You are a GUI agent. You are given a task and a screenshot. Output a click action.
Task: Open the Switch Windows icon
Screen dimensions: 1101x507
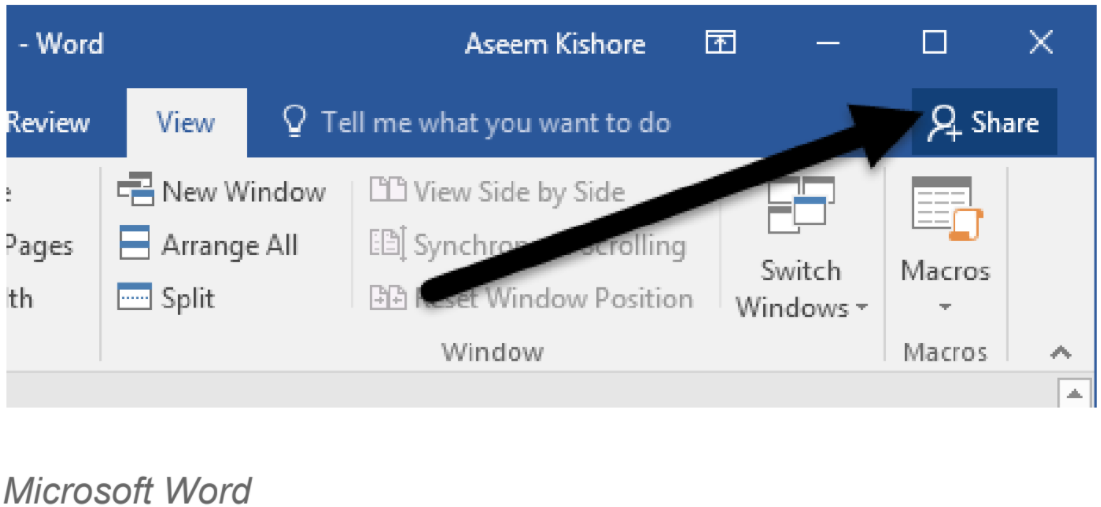coord(801,204)
